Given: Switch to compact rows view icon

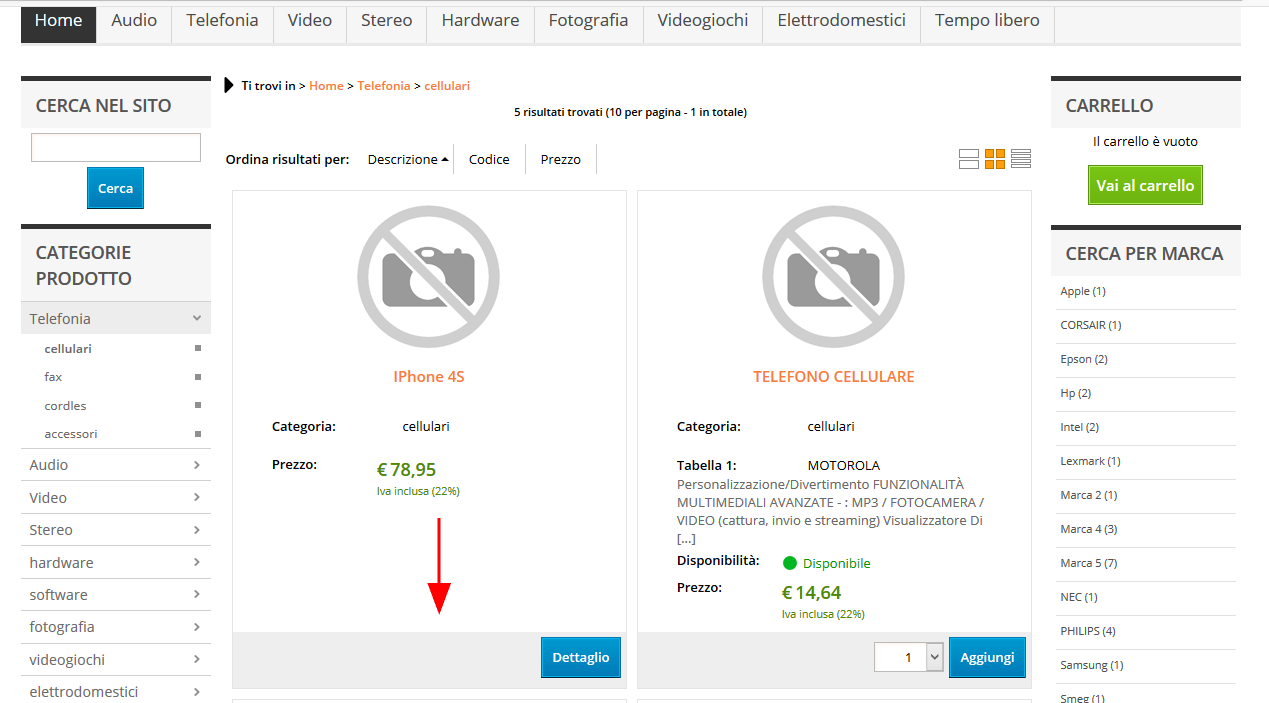Looking at the screenshot, I should click(1021, 159).
